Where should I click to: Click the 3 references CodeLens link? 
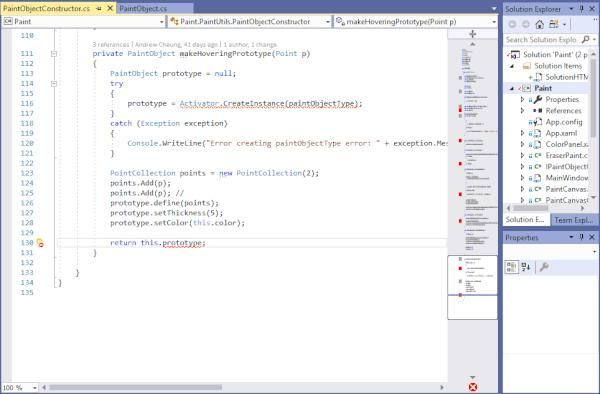[x=111, y=45]
